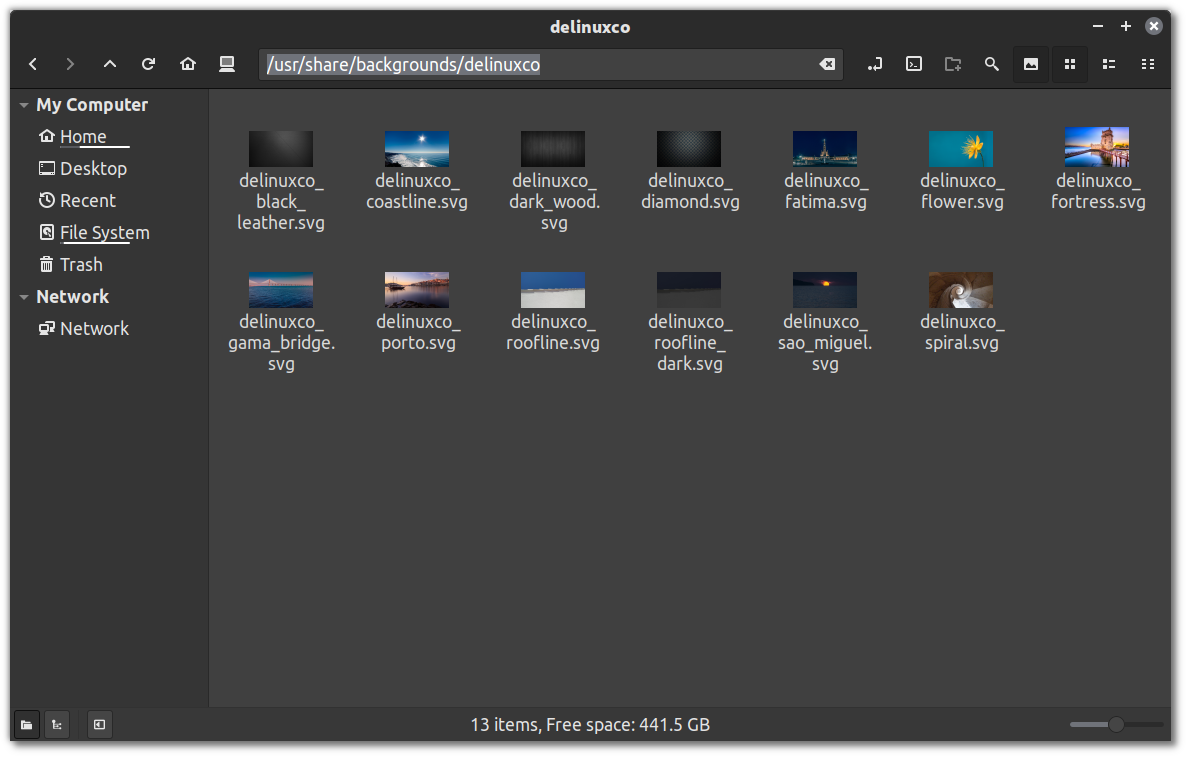Enable places mode in the side pane
The height and width of the screenshot is (757, 1187).
(26, 724)
